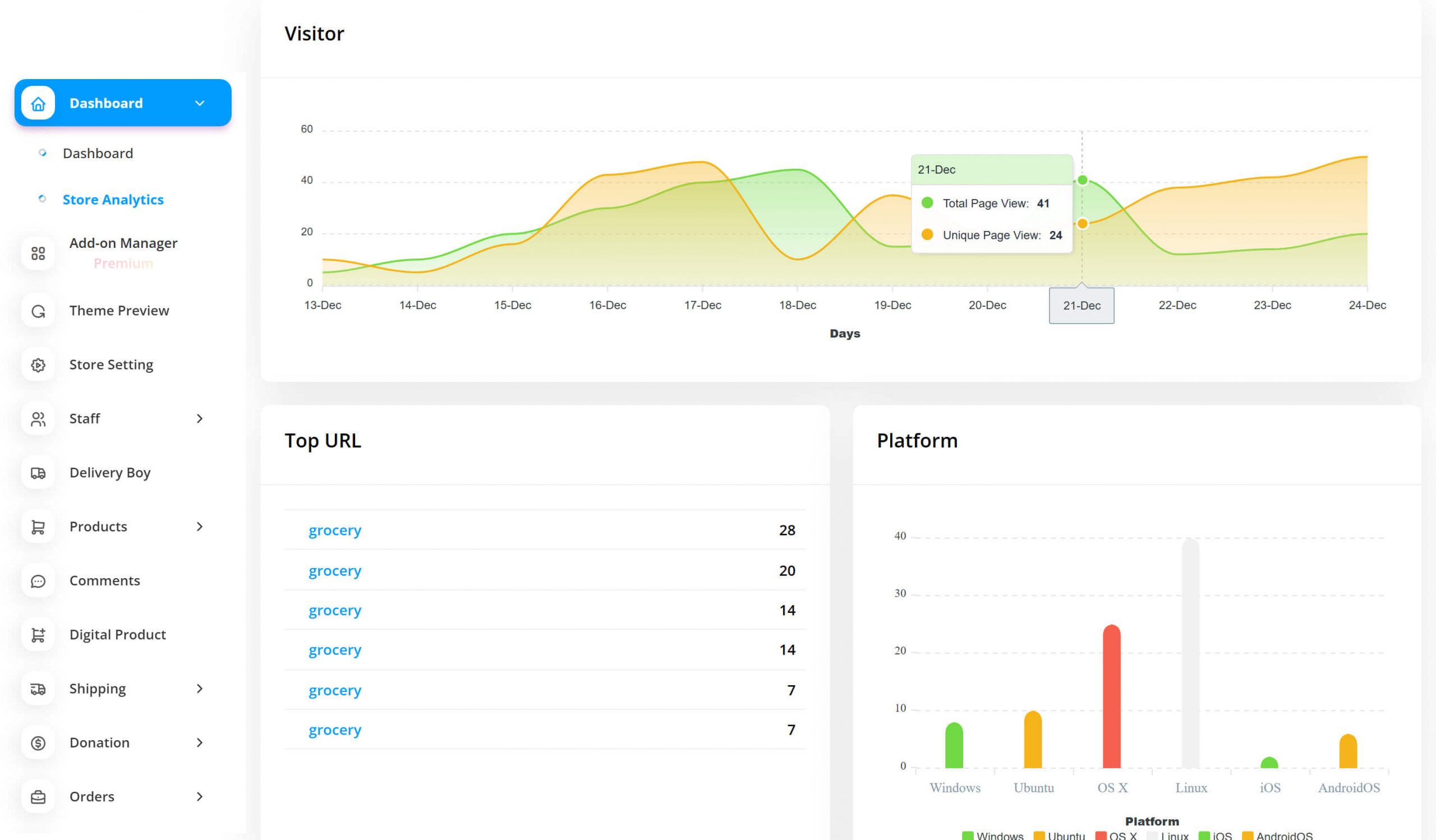The height and width of the screenshot is (840, 1436).
Task: Expand the Staff submenu arrow
Action: tap(200, 418)
